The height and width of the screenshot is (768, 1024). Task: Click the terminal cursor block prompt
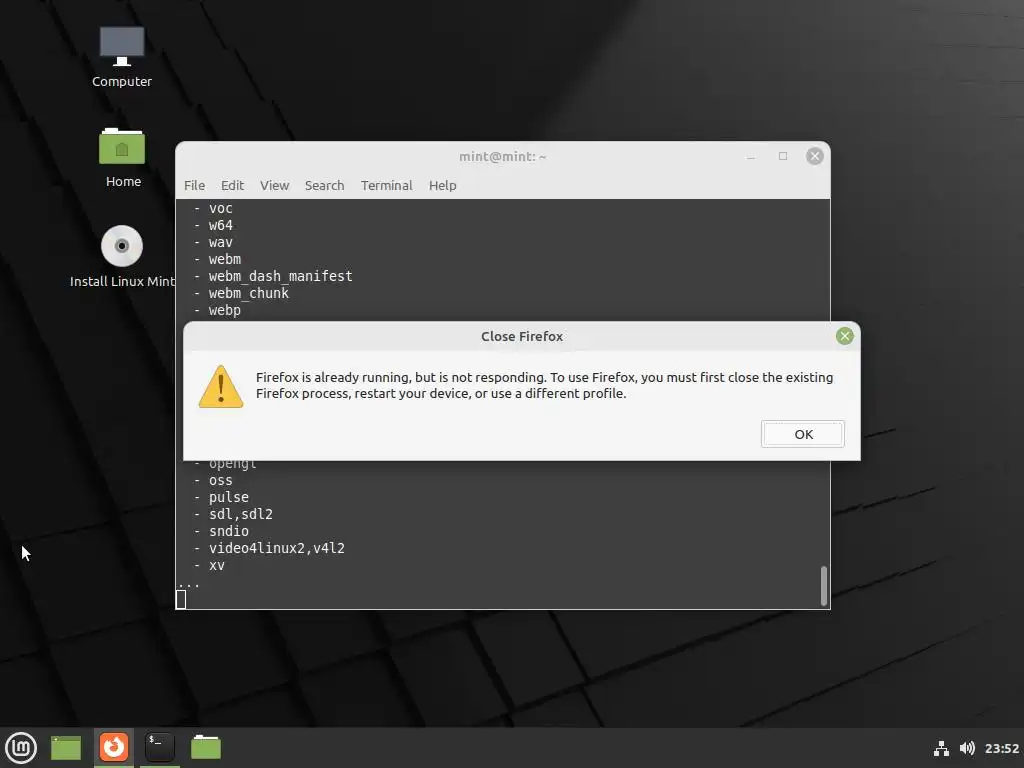[181, 600]
